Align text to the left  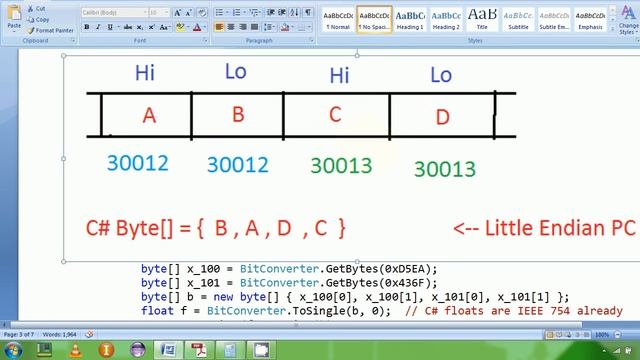pos(219,27)
